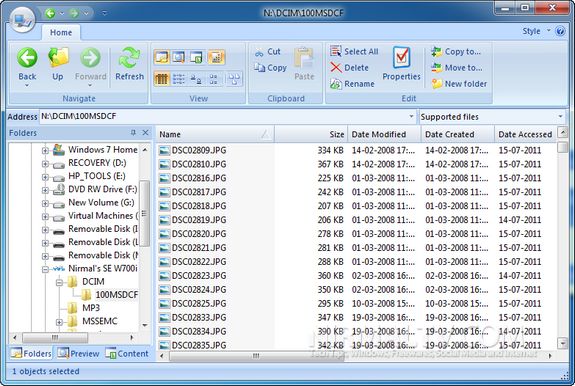The image size is (575, 386).
Task: Click the Paste clipboard icon
Action: 304,57
